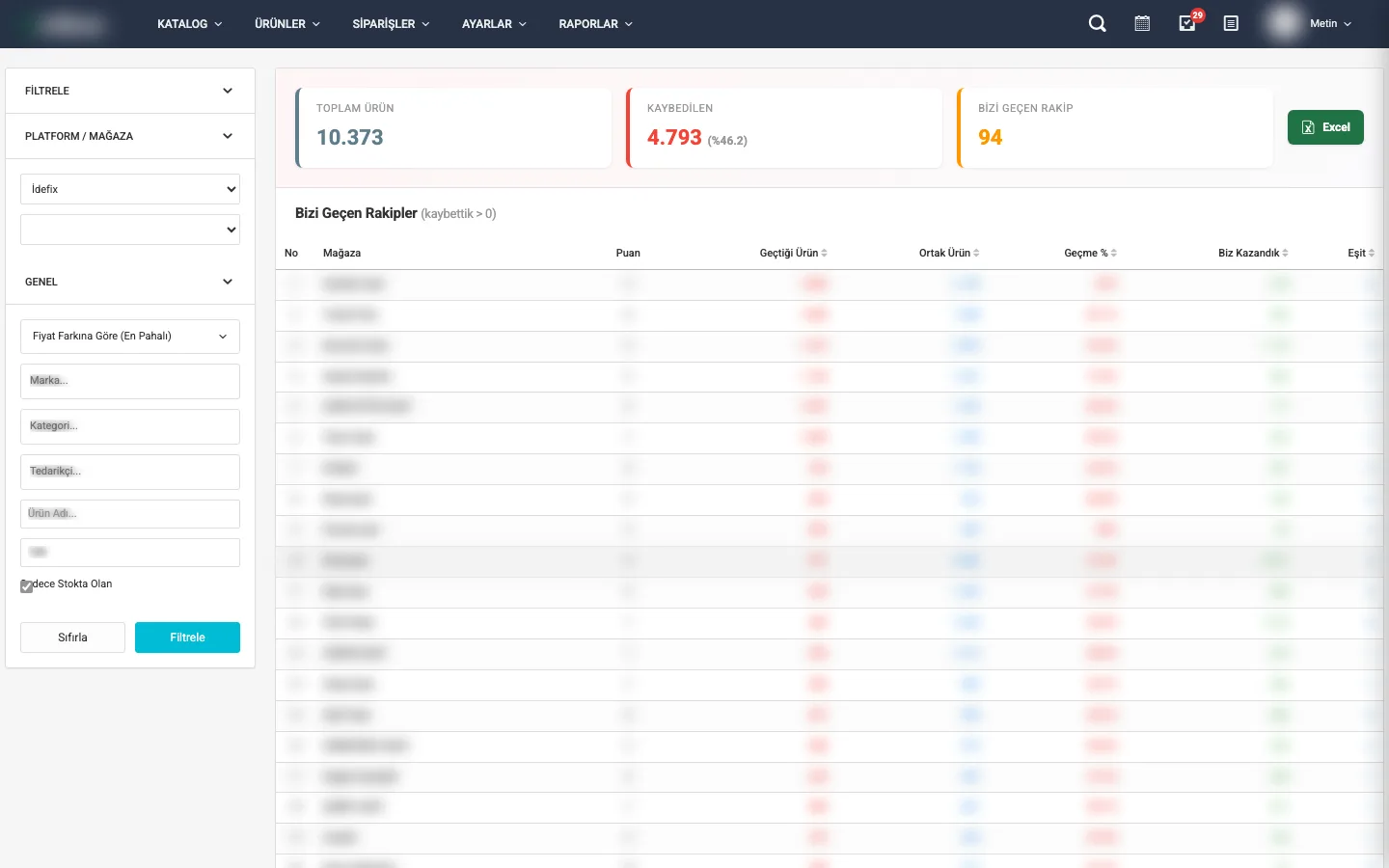Click the Marka input field
The width and height of the screenshot is (1389, 868).
tap(130, 381)
